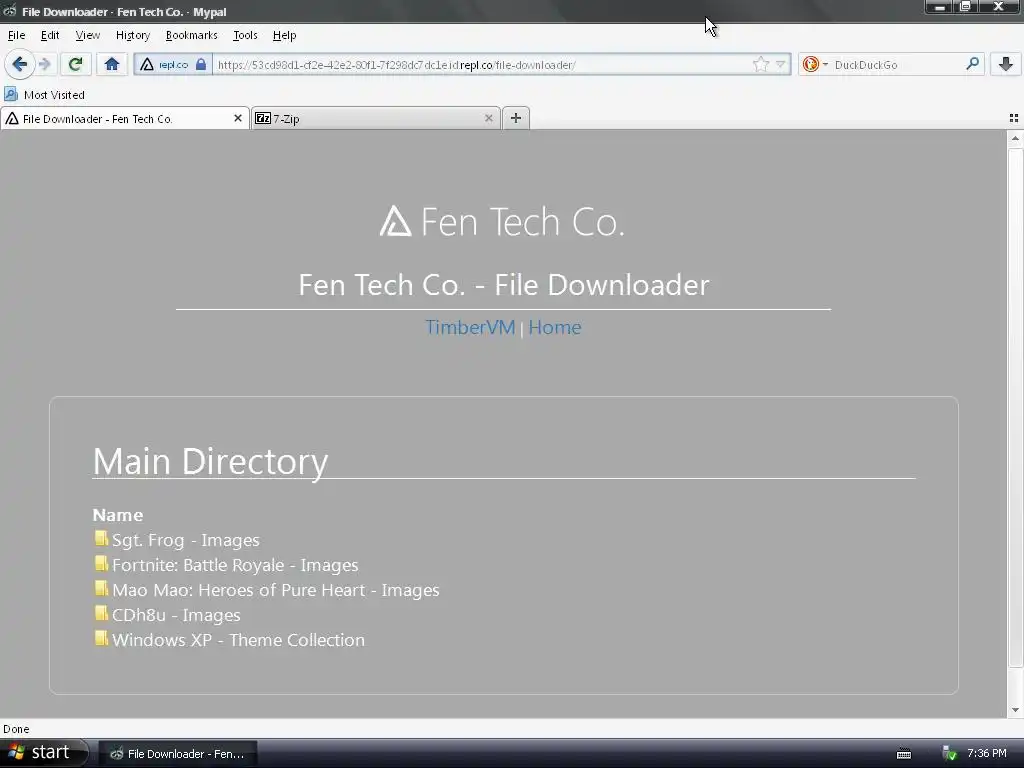1024x768 pixels.
Task: Open the Windows start button
Action: (44, 753)
